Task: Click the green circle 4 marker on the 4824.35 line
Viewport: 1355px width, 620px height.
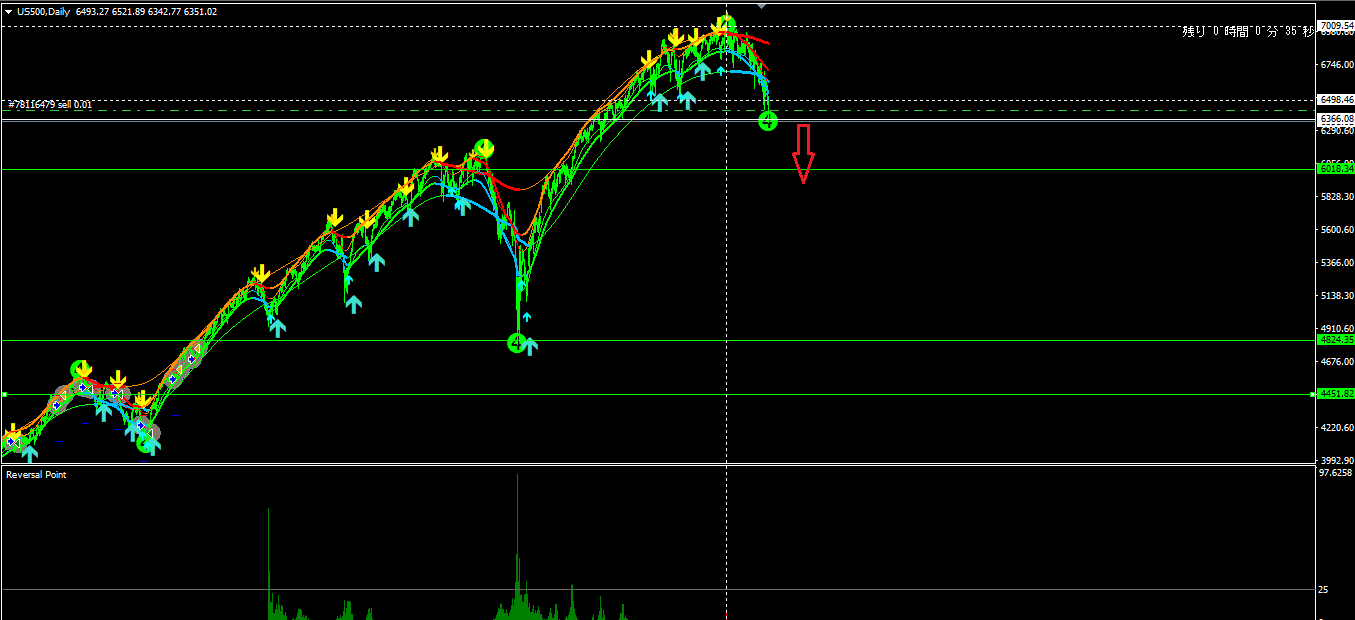Action: click(x=516, y=343)
